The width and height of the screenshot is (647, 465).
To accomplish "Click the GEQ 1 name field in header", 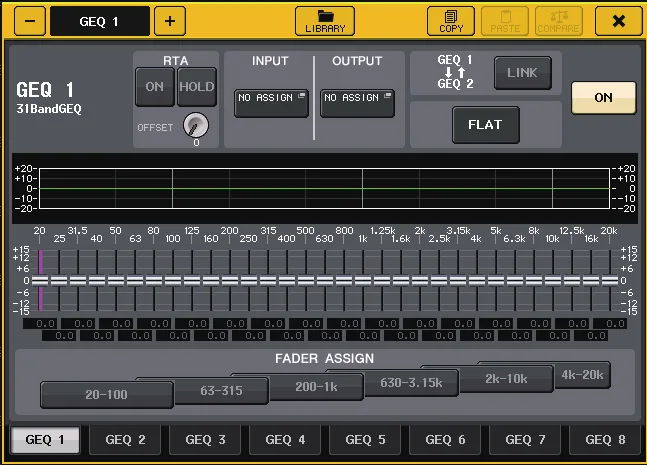I will coord(99,21).
